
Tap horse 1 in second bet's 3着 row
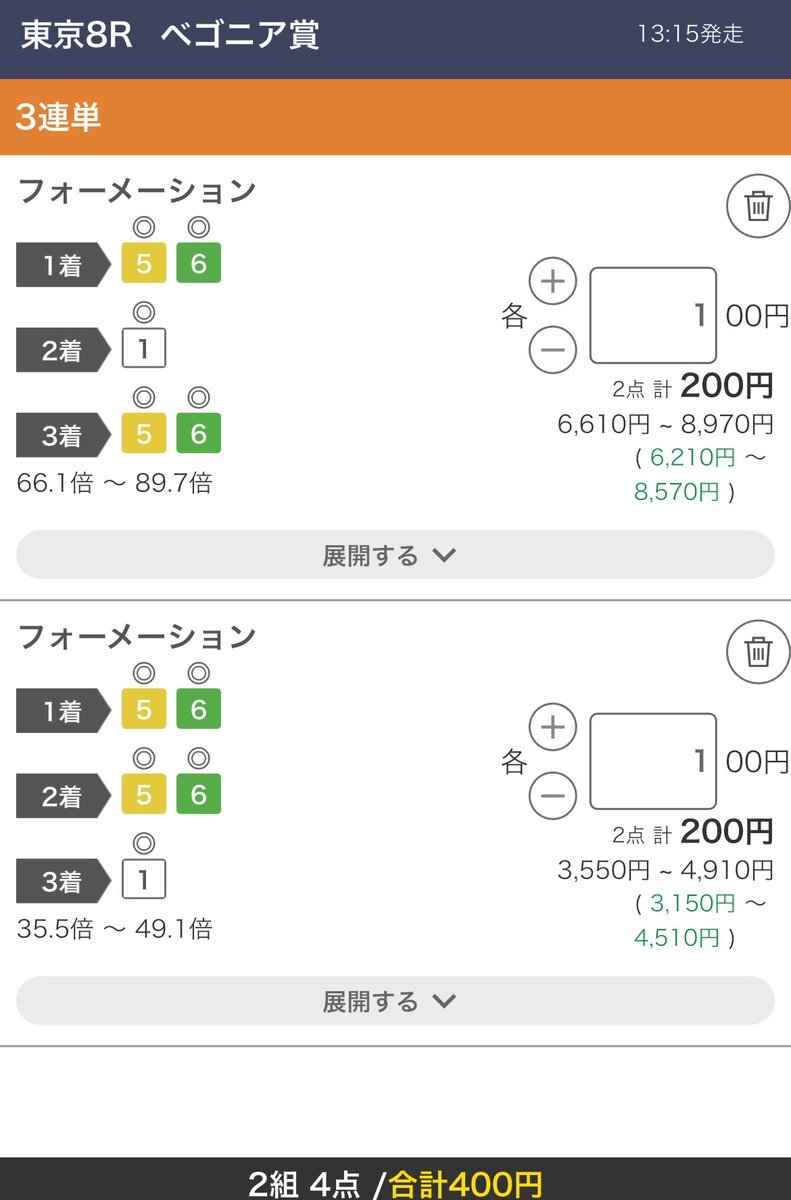pos(144,880)
